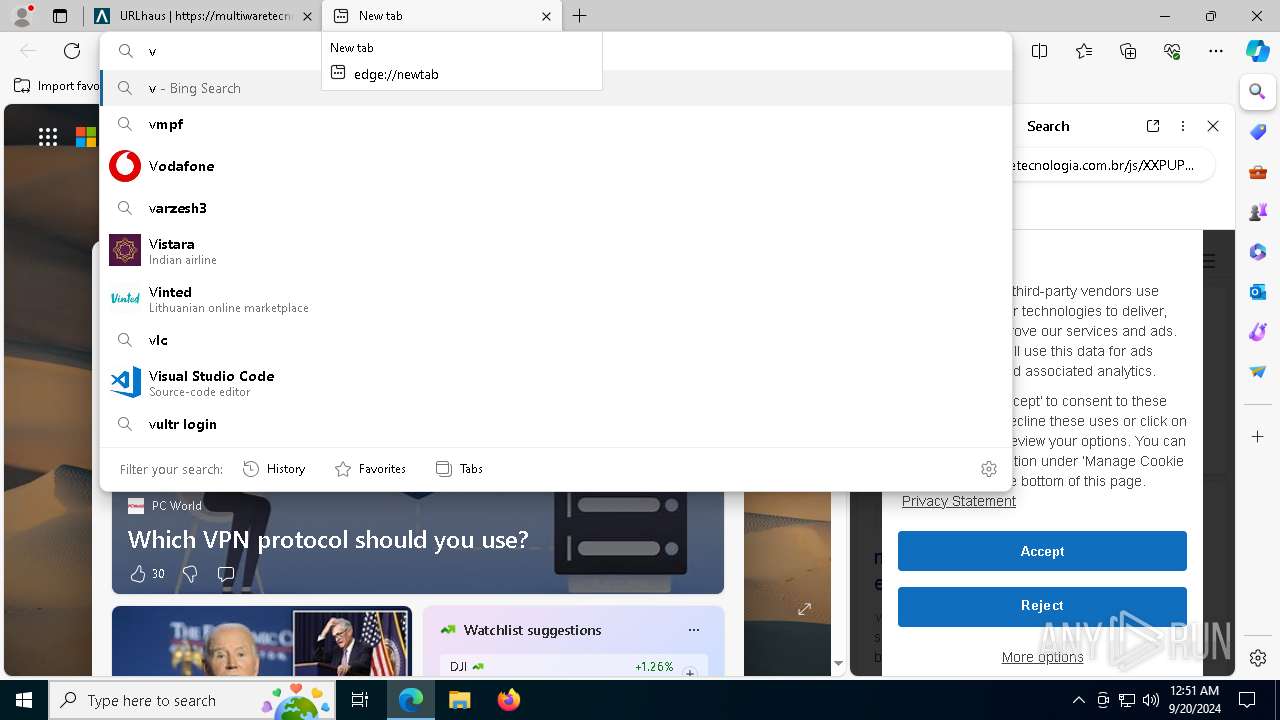
Task: Open comments on the VPN article
Action: [x=226, y=574]
